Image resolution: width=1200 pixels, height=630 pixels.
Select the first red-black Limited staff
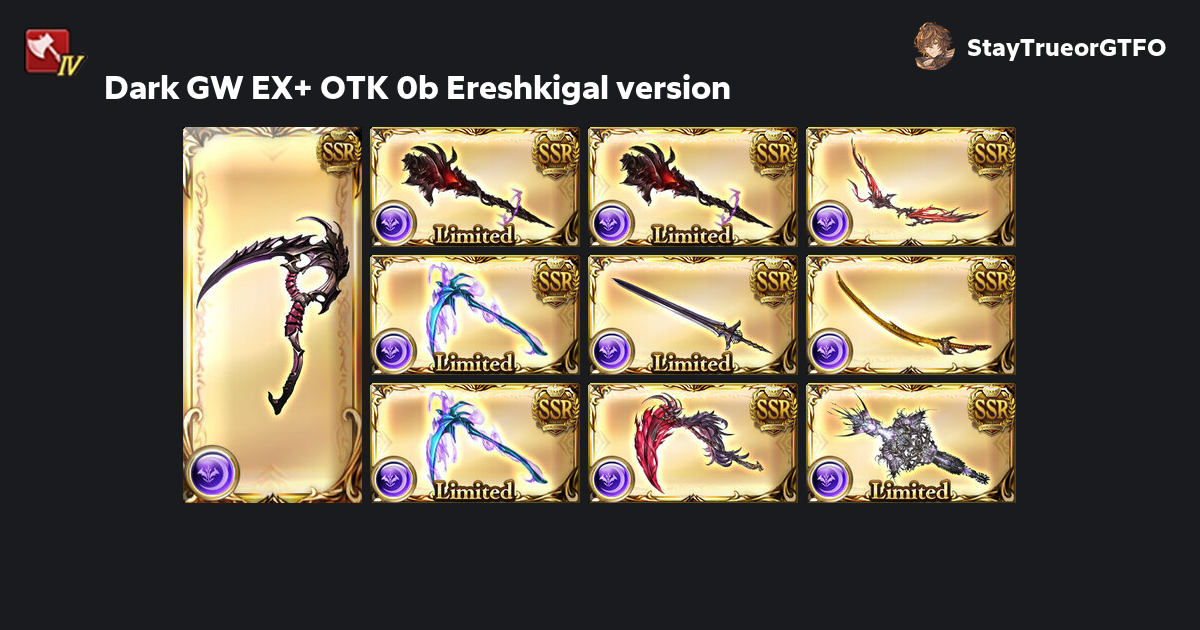475,187
